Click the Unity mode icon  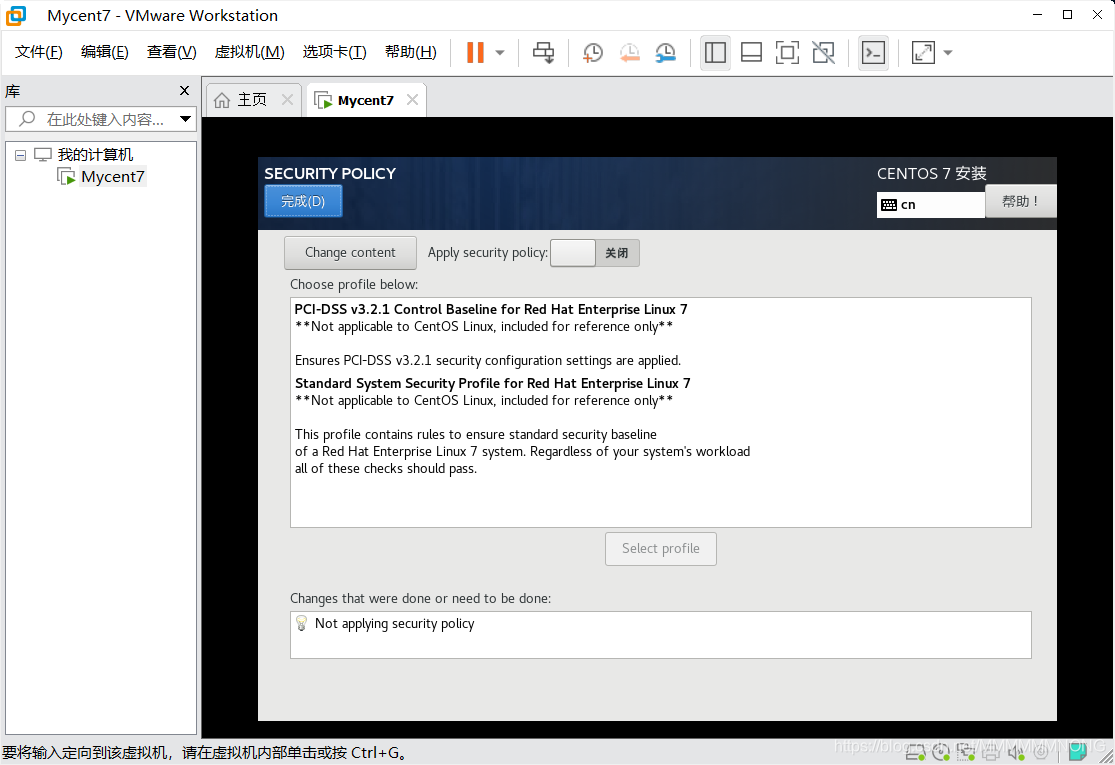tap(823, 53)
